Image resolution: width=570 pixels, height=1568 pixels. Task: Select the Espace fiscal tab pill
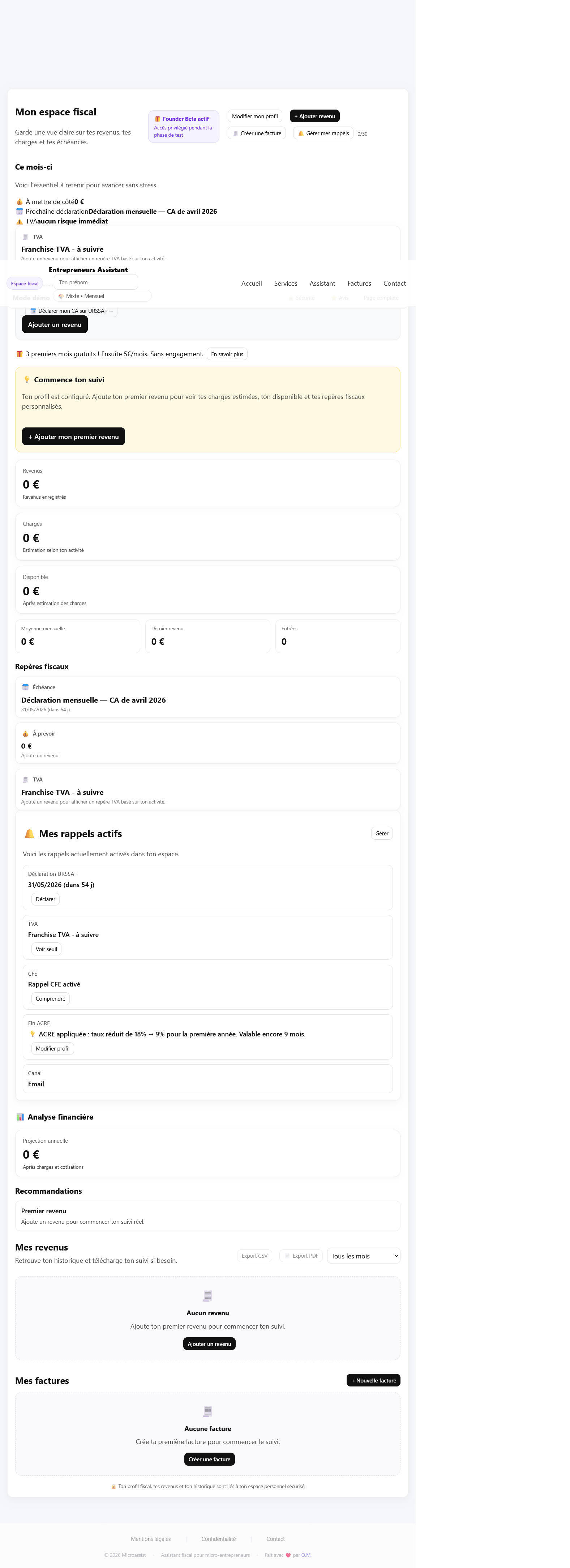coord(25,284)
